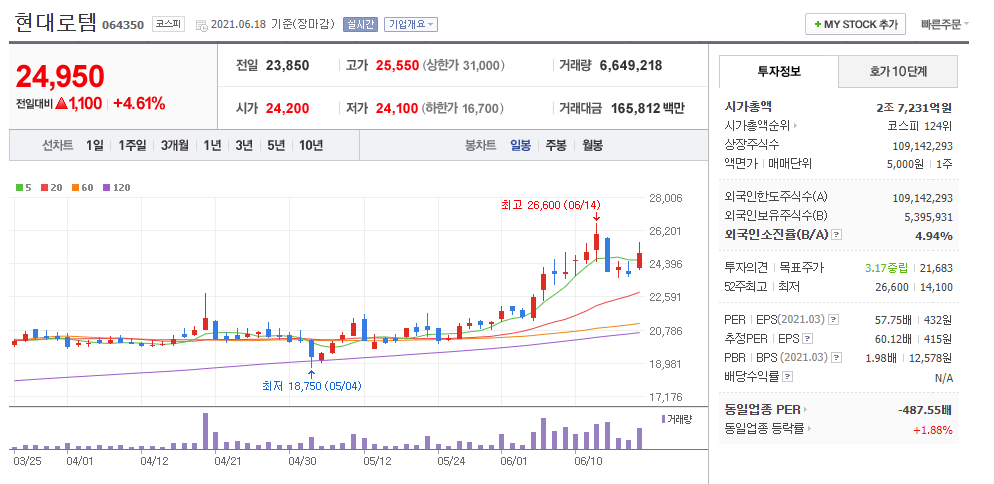Screen dimensions: 994x484
Task: Click the 52주최고 value 26,600
Action: tap(894, 287)
